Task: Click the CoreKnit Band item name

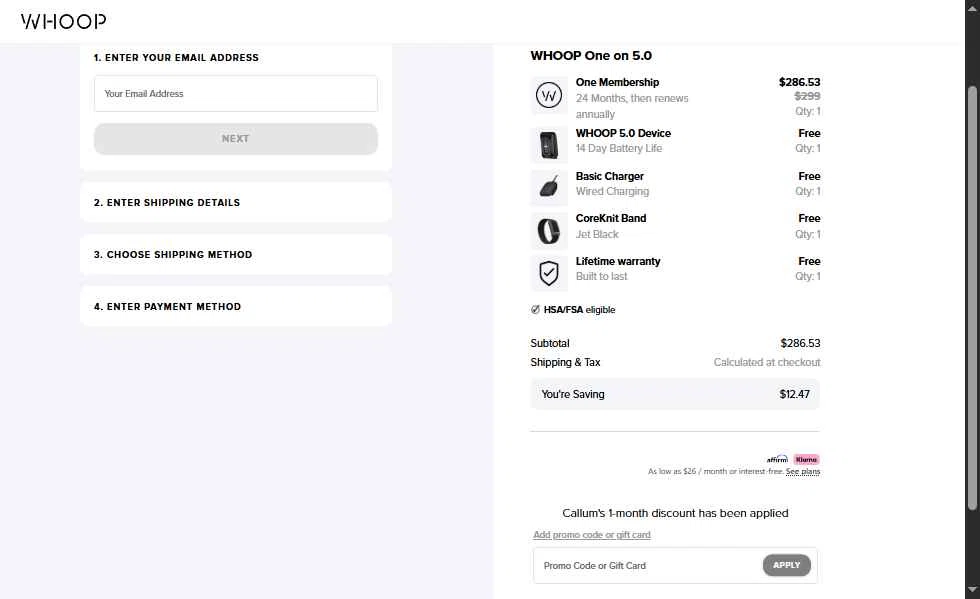Action: pyautogui.click(x=611, y=218)
